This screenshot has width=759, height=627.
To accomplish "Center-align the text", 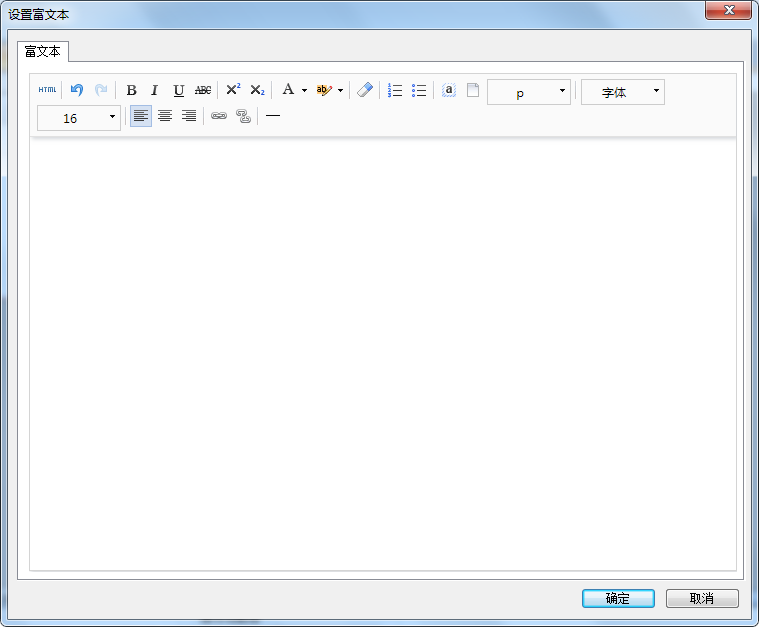I will [x=165, y=116].
